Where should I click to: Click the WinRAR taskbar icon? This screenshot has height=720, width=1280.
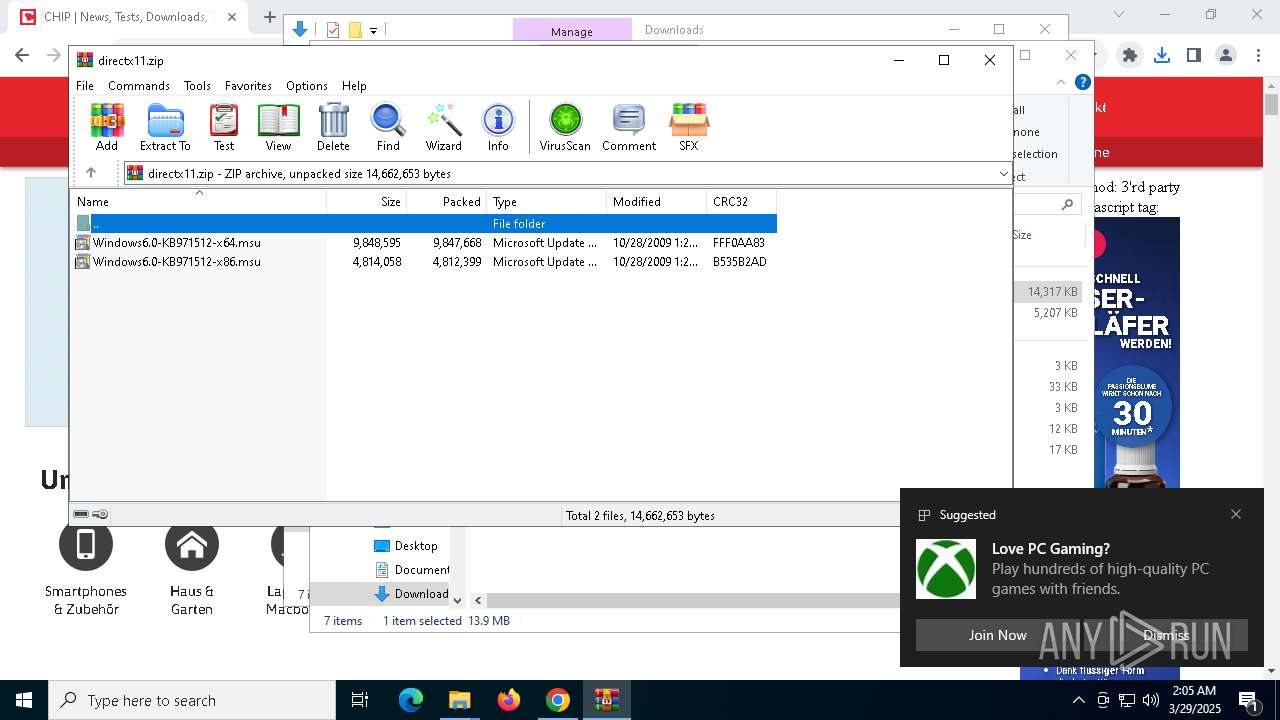coord(607,700)
